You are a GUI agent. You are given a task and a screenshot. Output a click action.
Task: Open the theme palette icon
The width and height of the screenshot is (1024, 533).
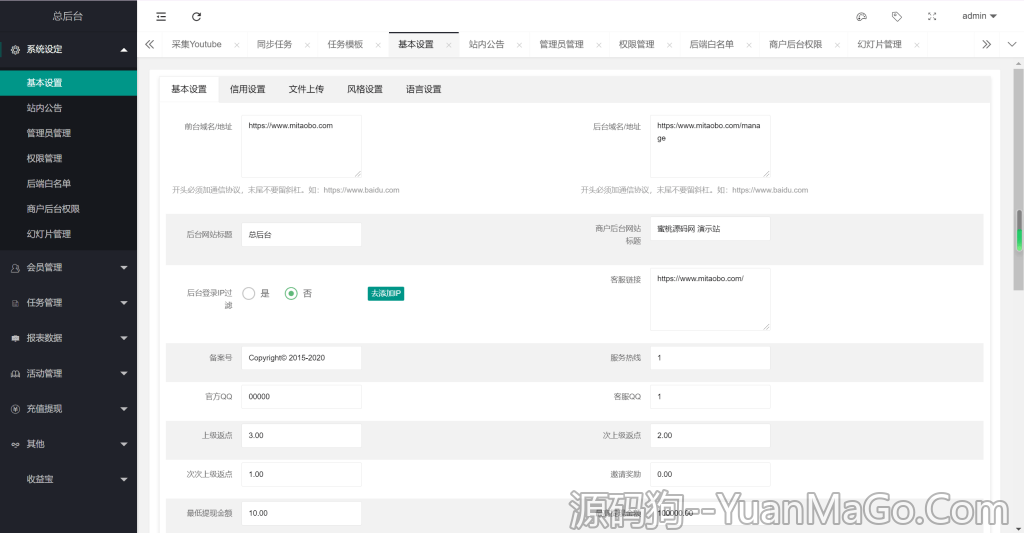tap(861, 16)
